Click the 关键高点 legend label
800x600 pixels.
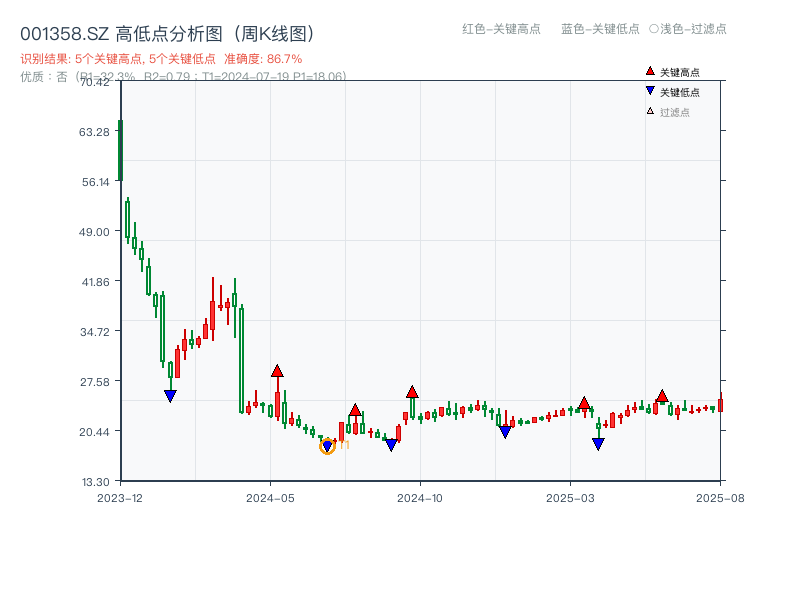tap(680, 72)
